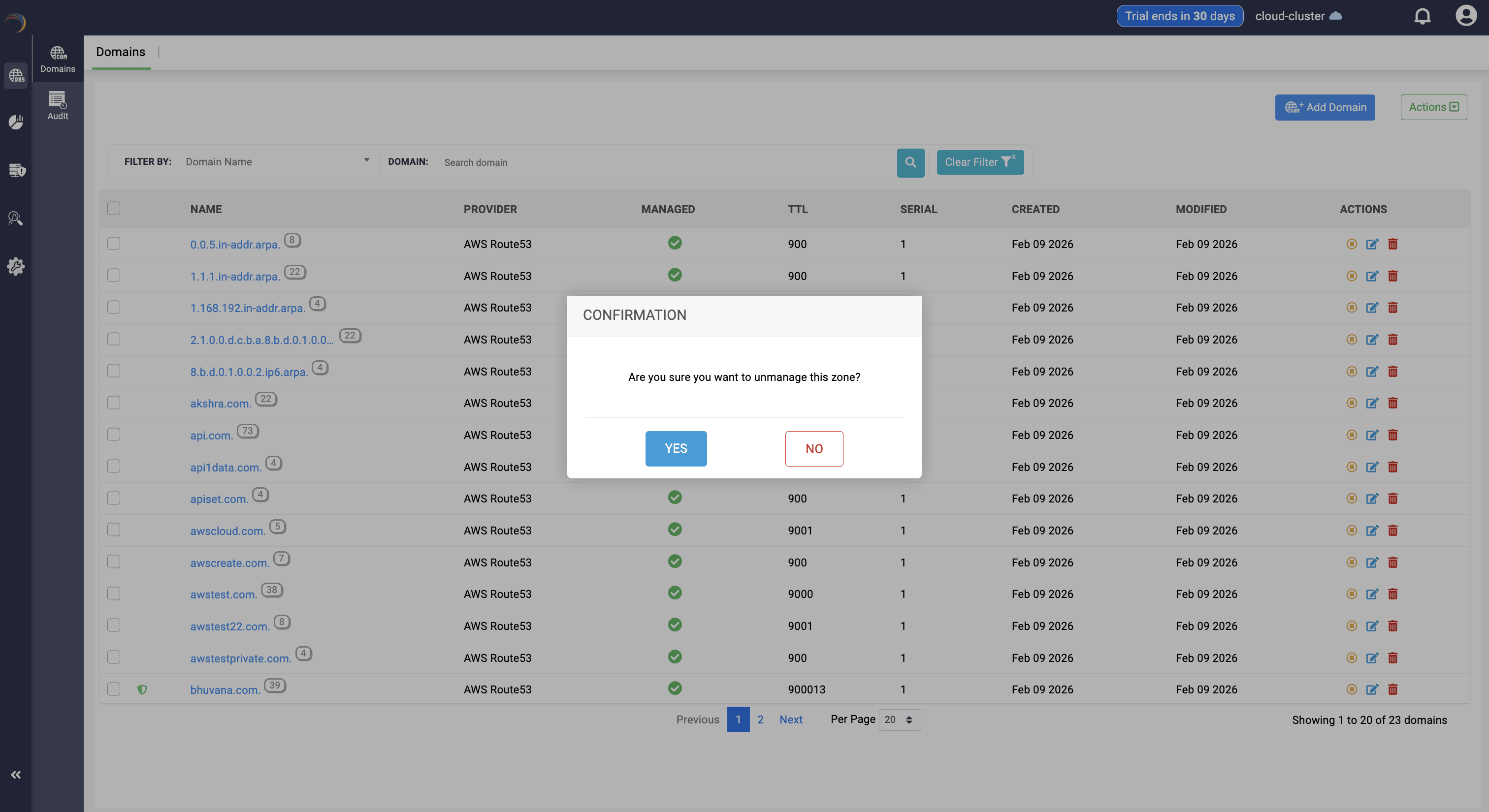Go to page 2 of domains

[760, 719]
